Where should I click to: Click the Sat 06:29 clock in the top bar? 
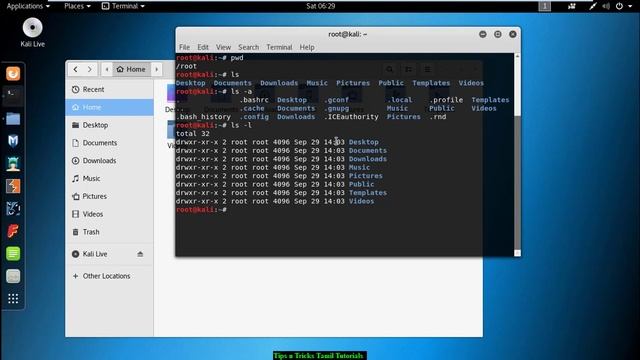click(321, 6)
